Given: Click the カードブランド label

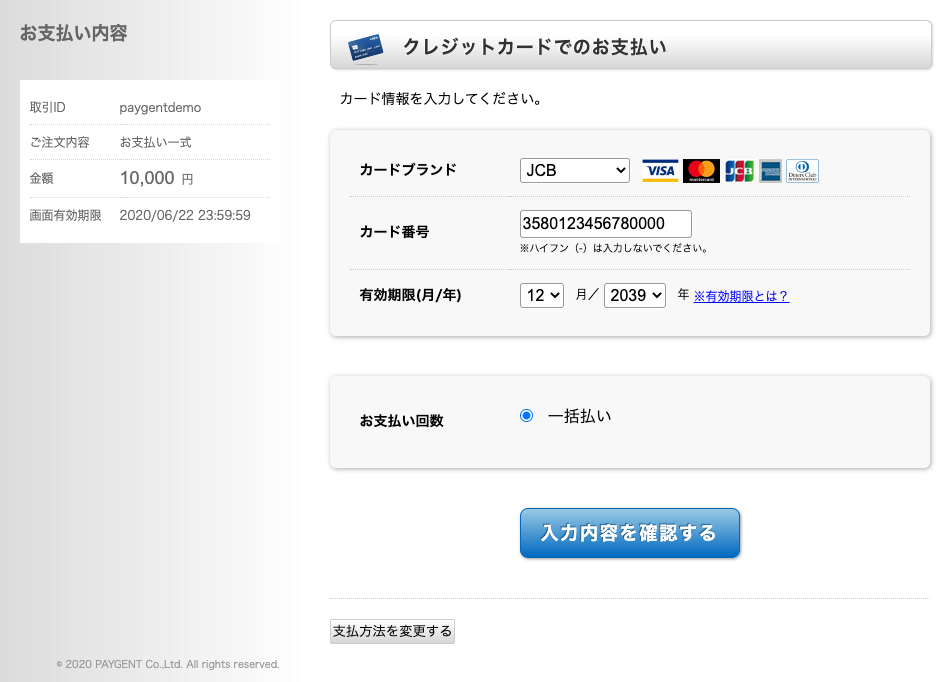Looking at the screenshot, I should click(x=408, y=169).
